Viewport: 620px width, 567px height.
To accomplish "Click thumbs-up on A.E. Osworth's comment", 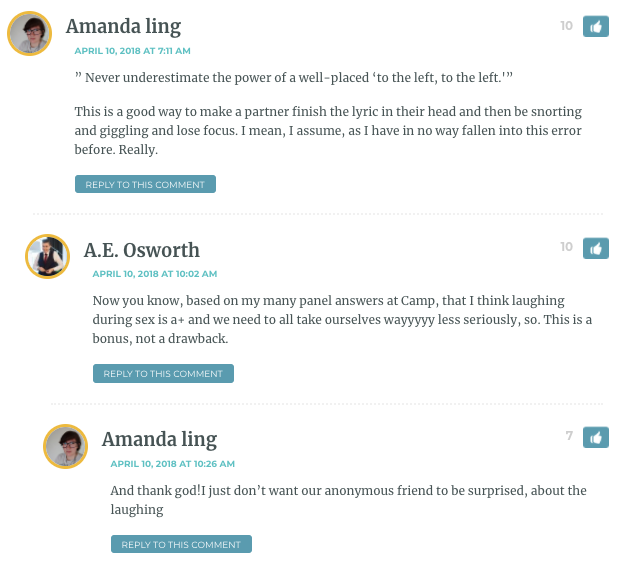I will [595, 248].
